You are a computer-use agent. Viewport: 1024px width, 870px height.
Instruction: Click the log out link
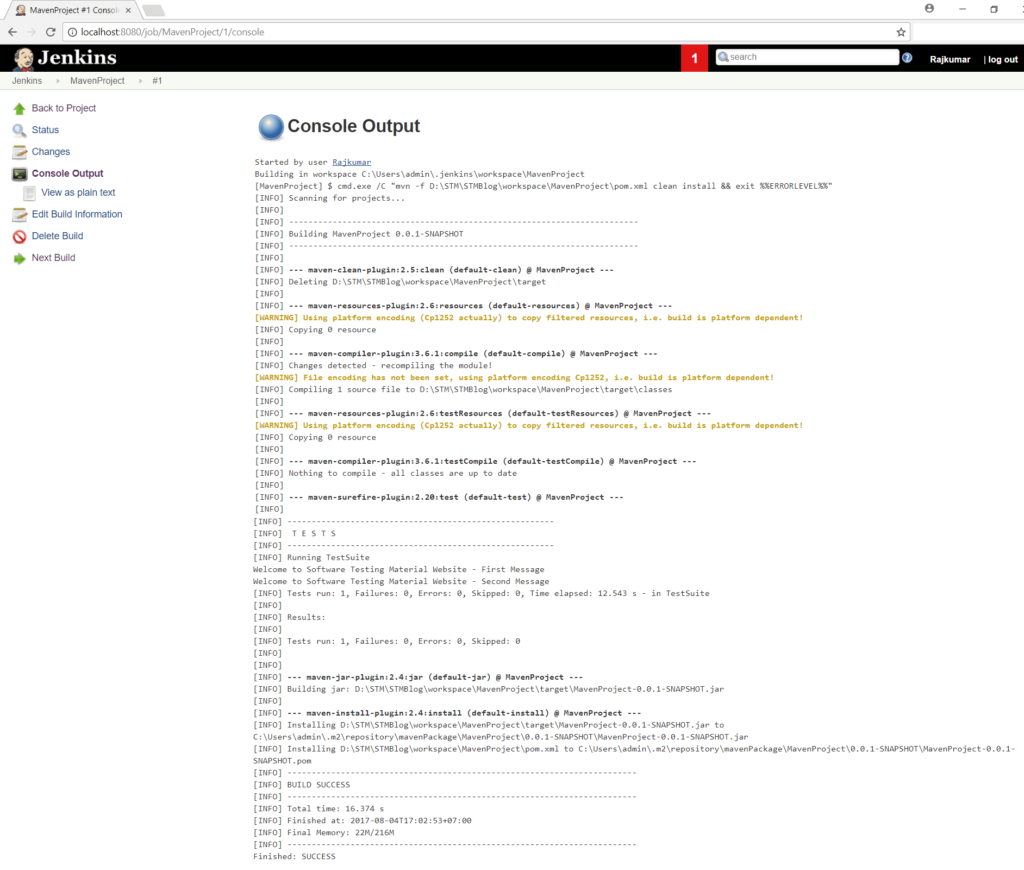[1000, 59]
